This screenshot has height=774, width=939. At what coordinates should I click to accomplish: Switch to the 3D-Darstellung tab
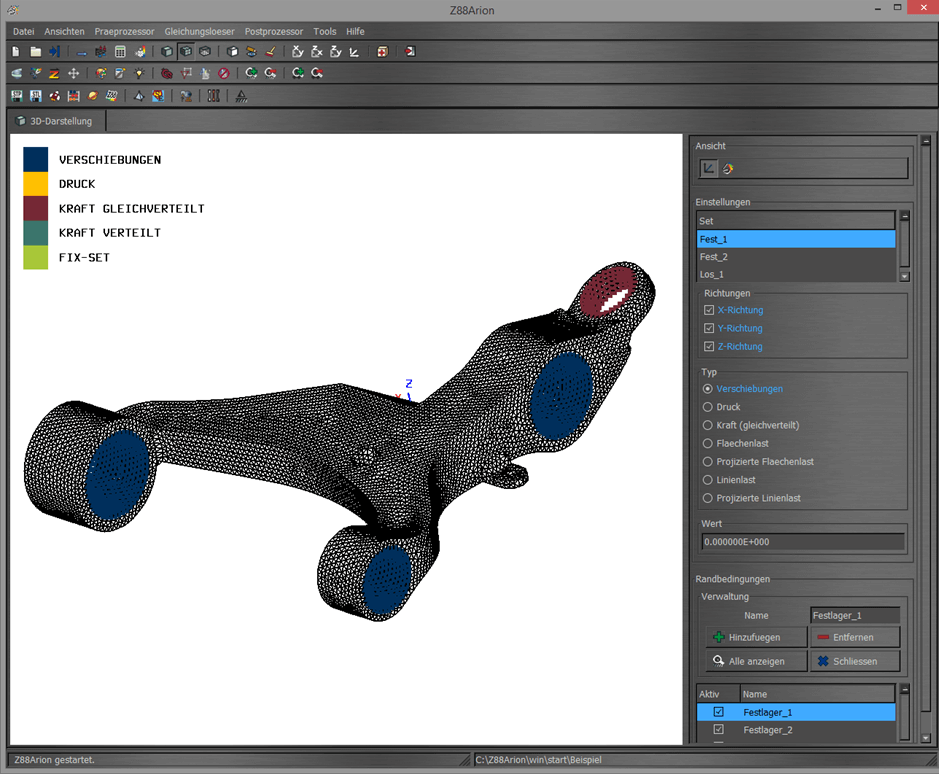[57, 119]
